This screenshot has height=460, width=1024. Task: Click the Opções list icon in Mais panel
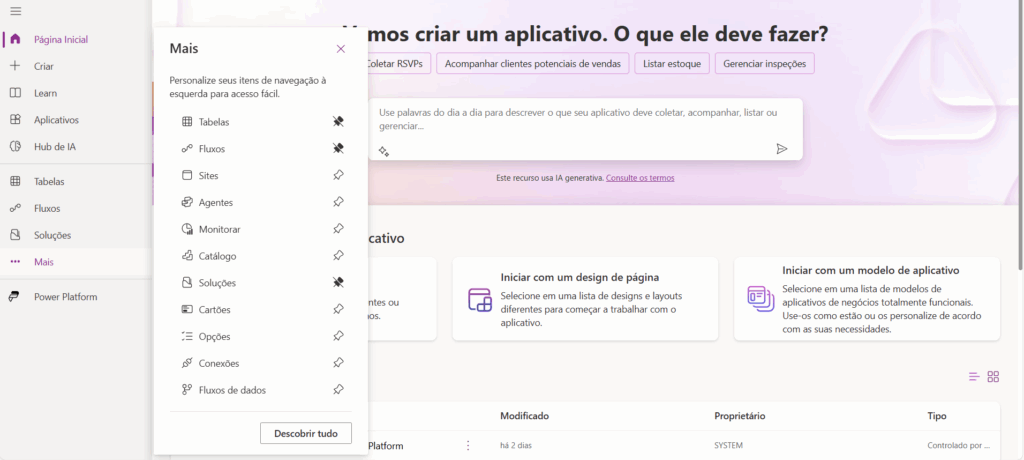(x=187, y=337)
